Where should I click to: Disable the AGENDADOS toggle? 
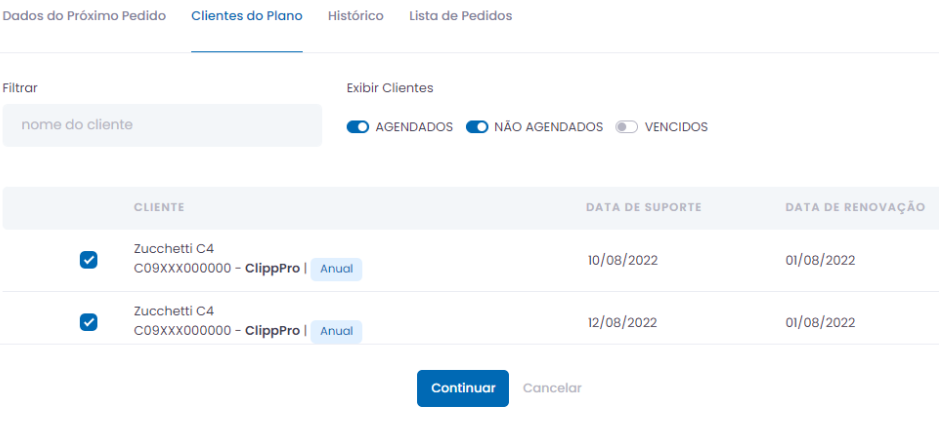click(x=358, y=127)
